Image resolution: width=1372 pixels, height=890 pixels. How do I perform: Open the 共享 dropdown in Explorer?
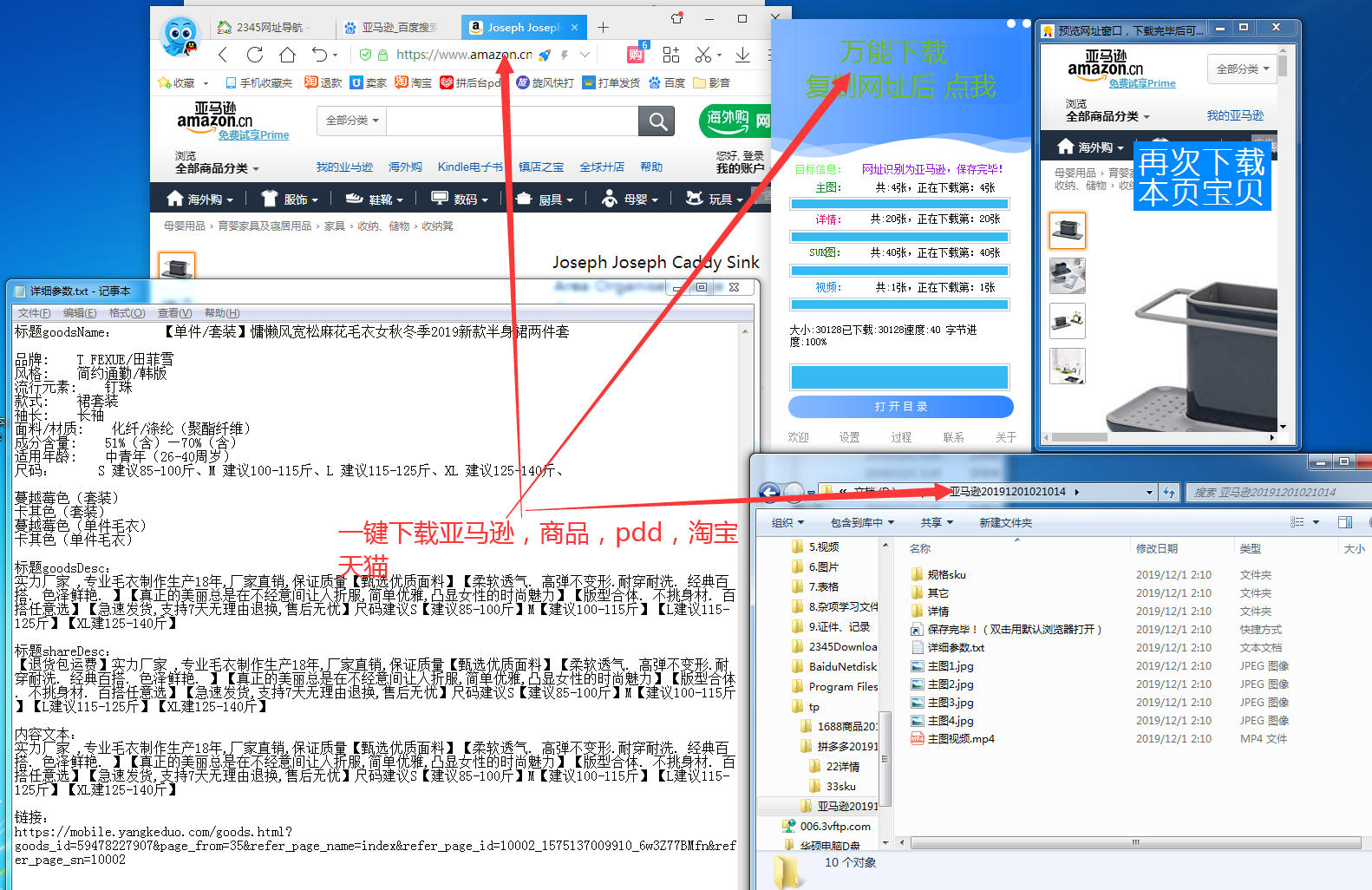tap(937, 522)
